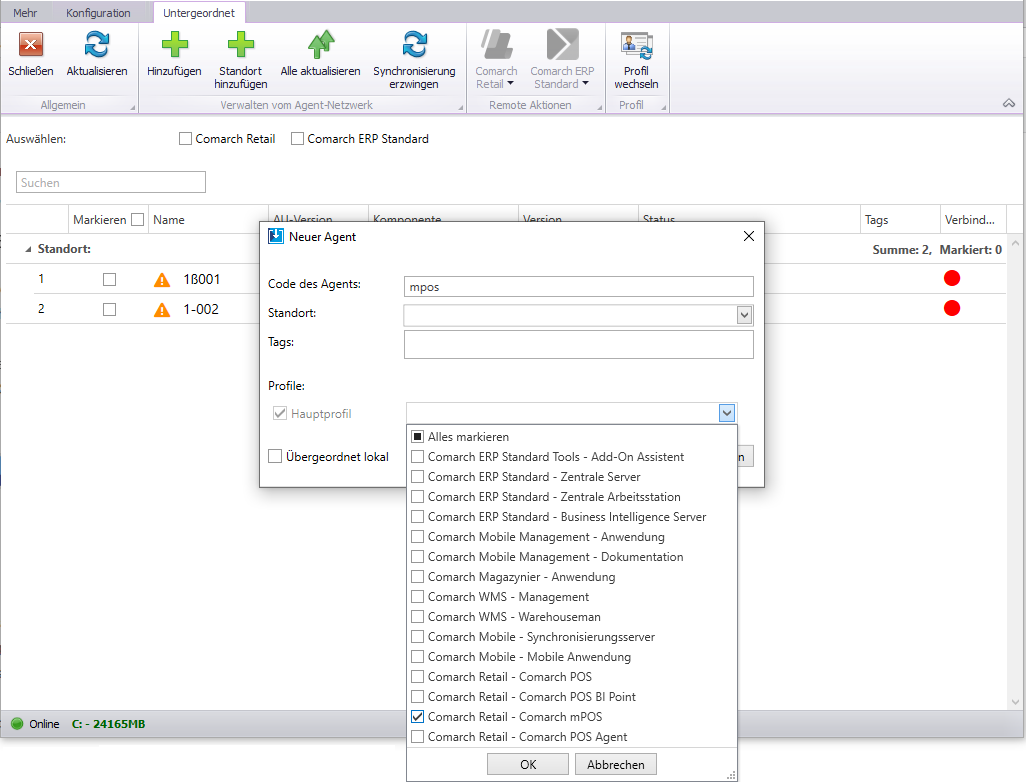Toggle the Markieren header checkbox
The height and width of the screenshot is (782, 1026).
coord(137,220)
